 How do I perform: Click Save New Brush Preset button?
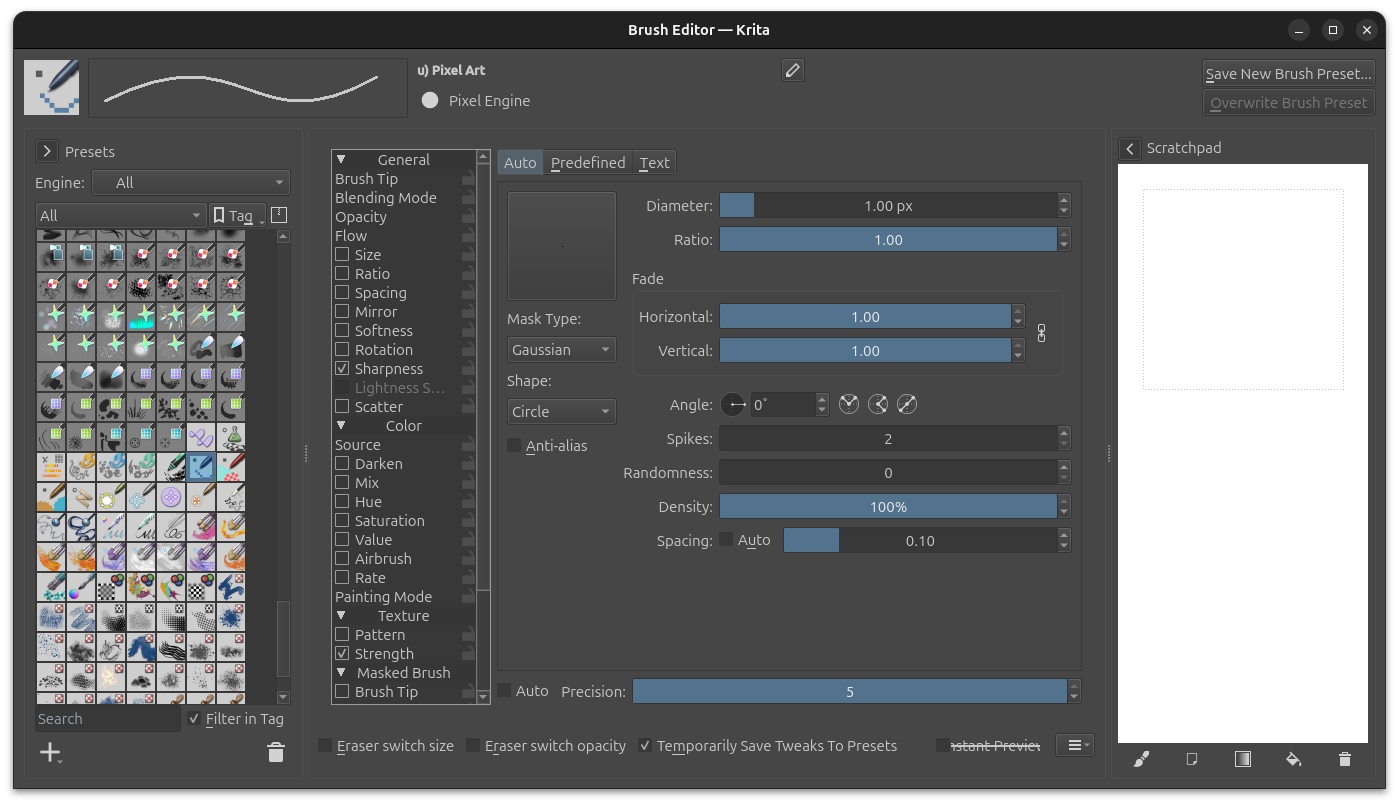1288,74
